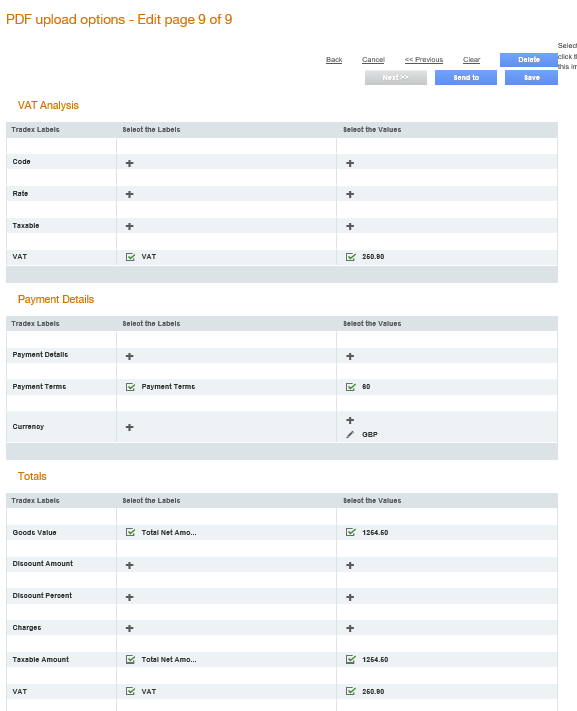Image resolution: width=577 pixels, height=711 pixels.
Task: Click the 'Goods Value' Tradex label
Action: (x=34, y=532)
